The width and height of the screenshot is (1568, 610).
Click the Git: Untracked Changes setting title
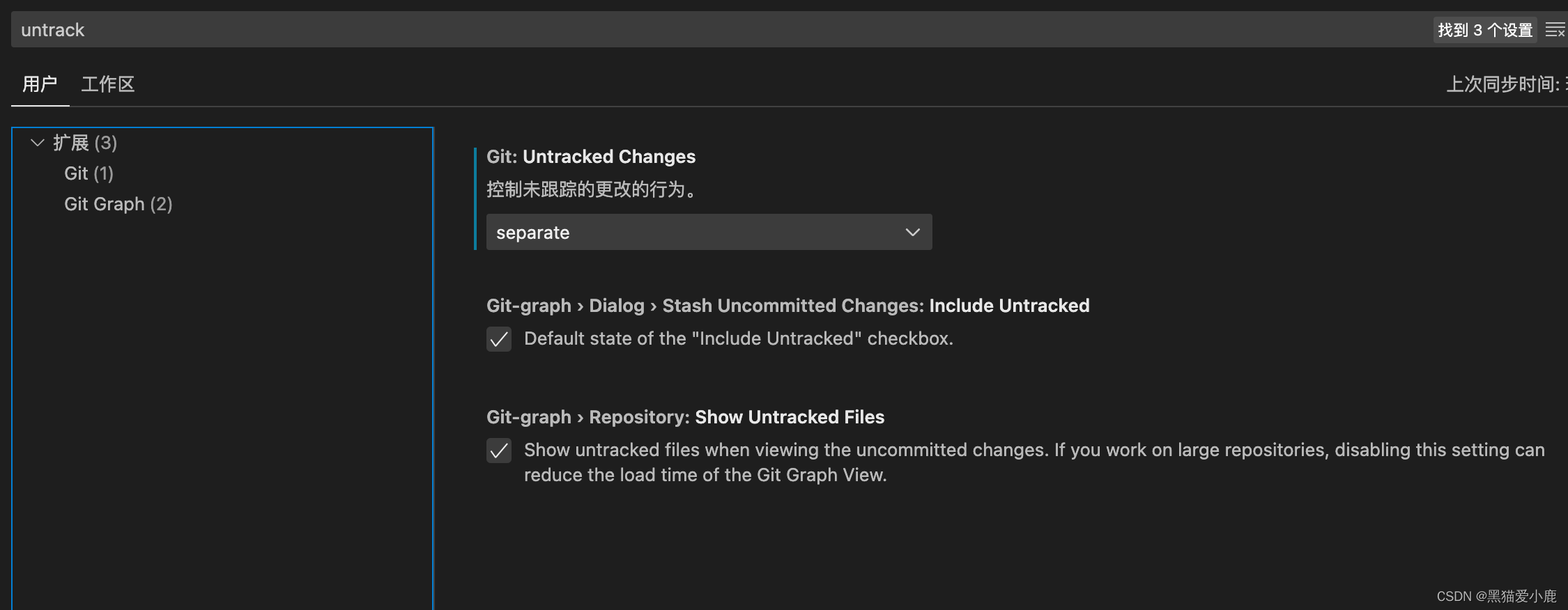pyautogui.click(x=591, y=156)
